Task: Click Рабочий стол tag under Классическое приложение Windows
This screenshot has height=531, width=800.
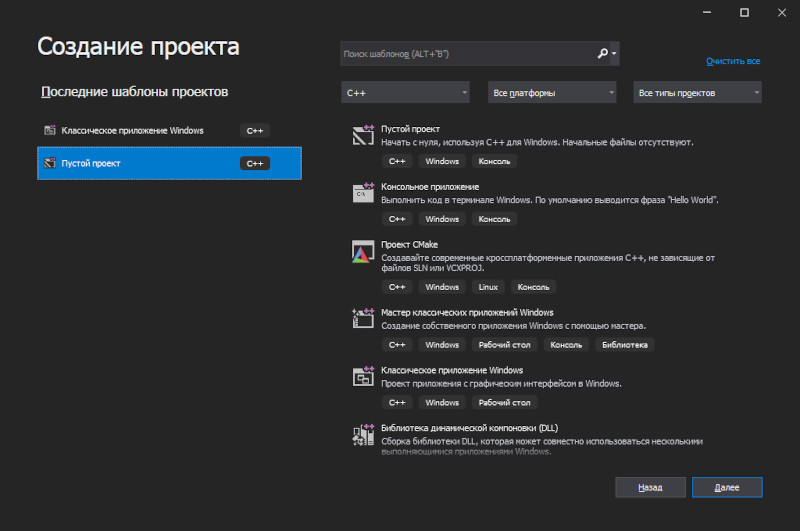Action: [504, 402]
